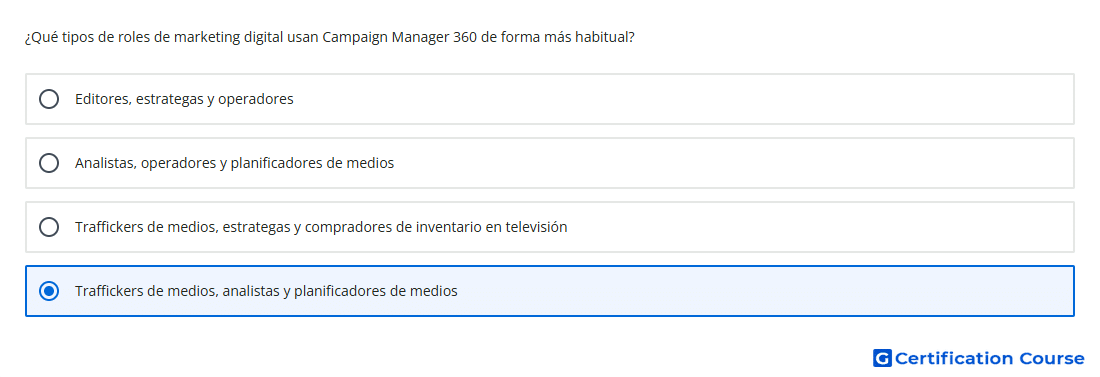Click the blue G logo icon
The width and height of the screenshot is (1100, 377).
(882, 359)
